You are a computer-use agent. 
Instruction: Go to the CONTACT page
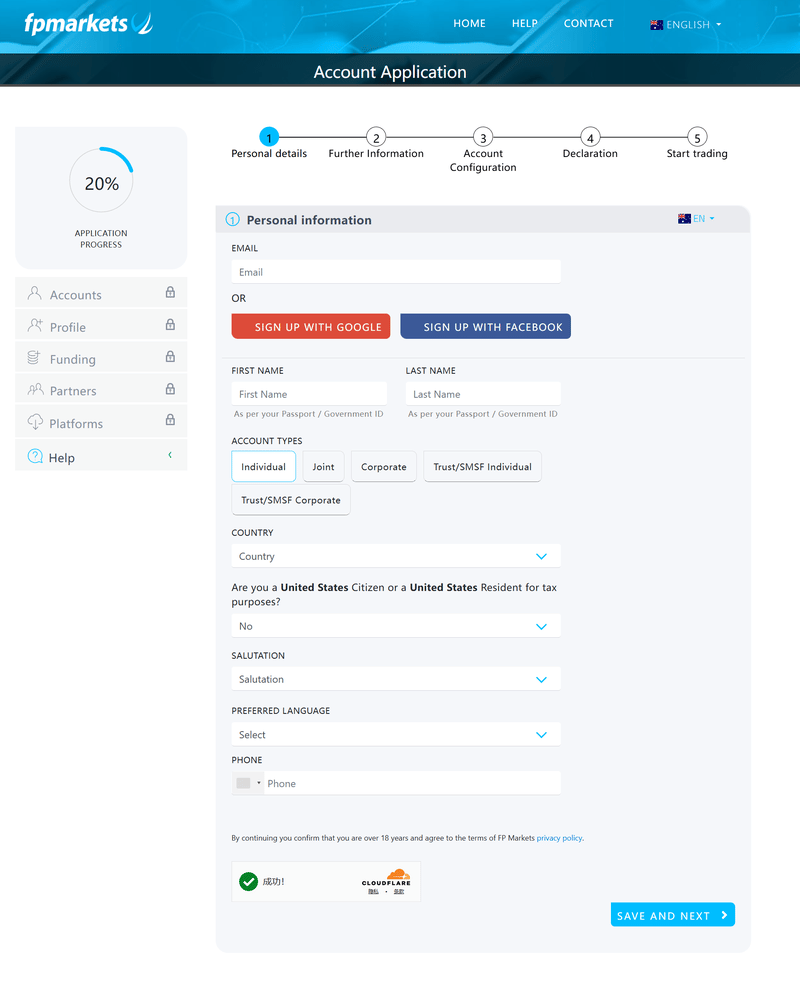click(x=588, y=23)
